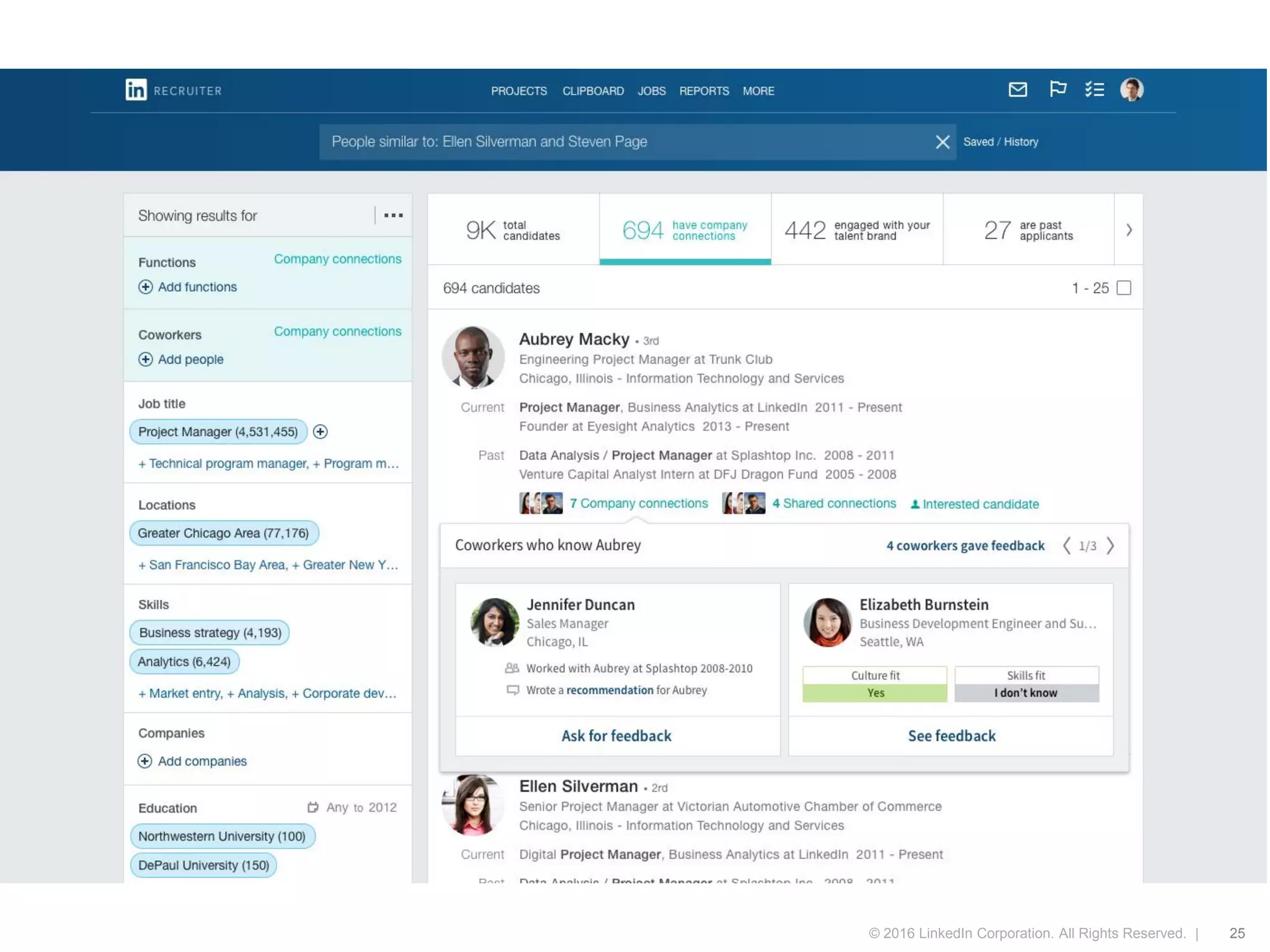
Task: Select Greater Chicago Area location chip
Action: [x=224, y=533]
